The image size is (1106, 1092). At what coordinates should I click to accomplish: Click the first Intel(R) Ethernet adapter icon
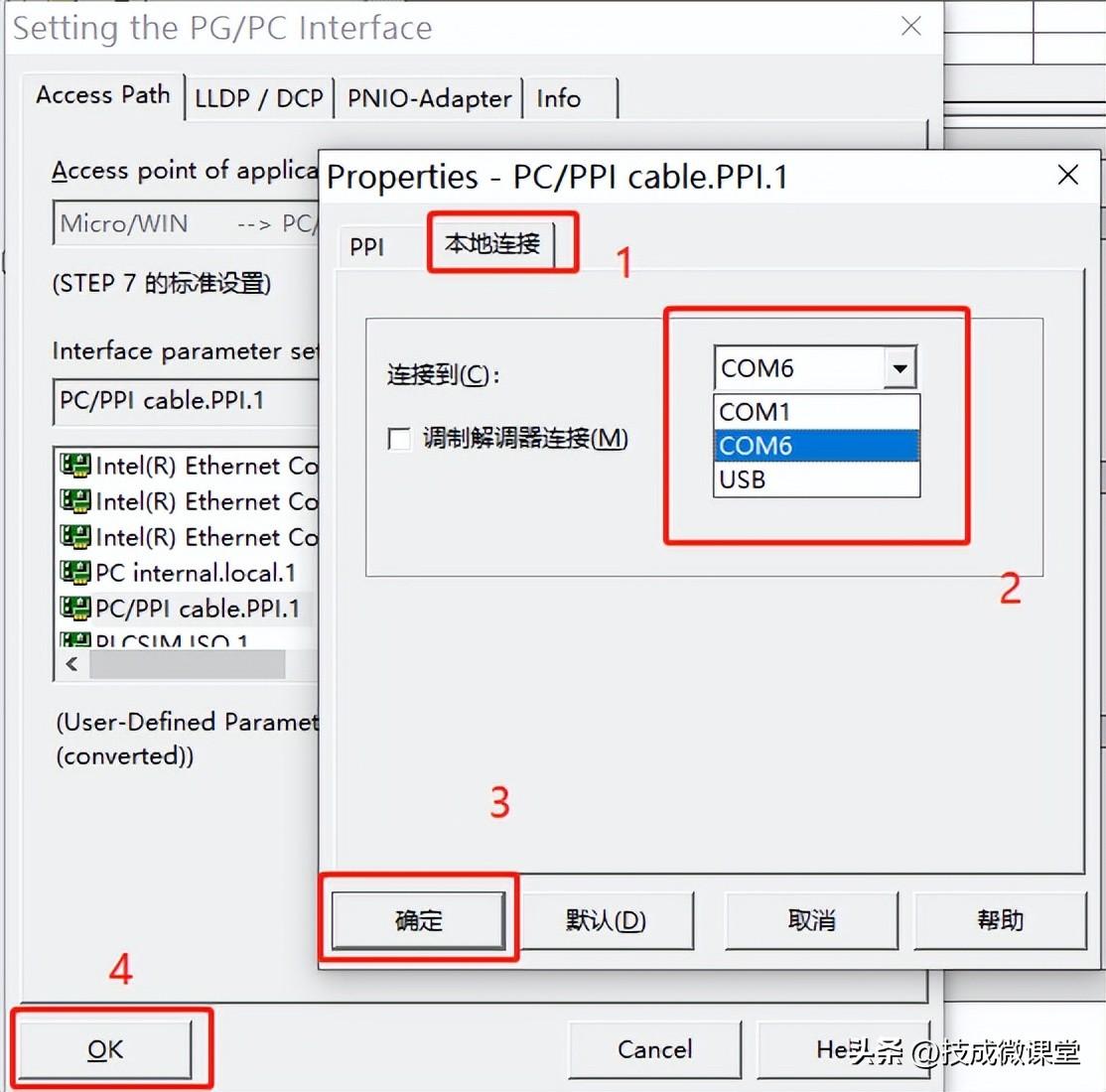(74, 465)
